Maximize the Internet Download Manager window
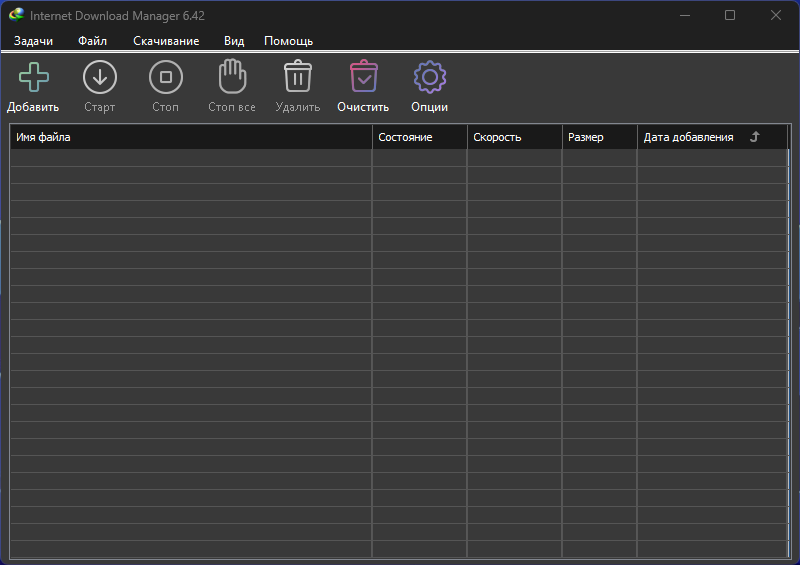 [730, 15]
